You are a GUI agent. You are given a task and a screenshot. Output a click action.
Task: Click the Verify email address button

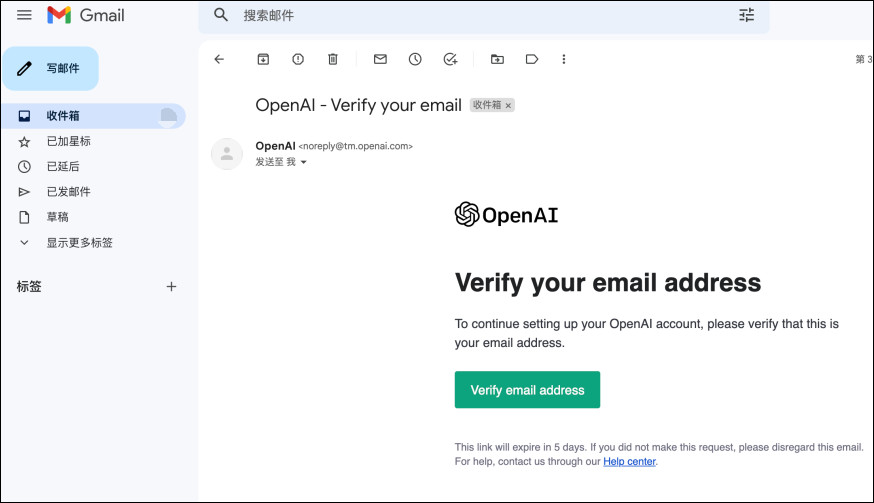527,390
